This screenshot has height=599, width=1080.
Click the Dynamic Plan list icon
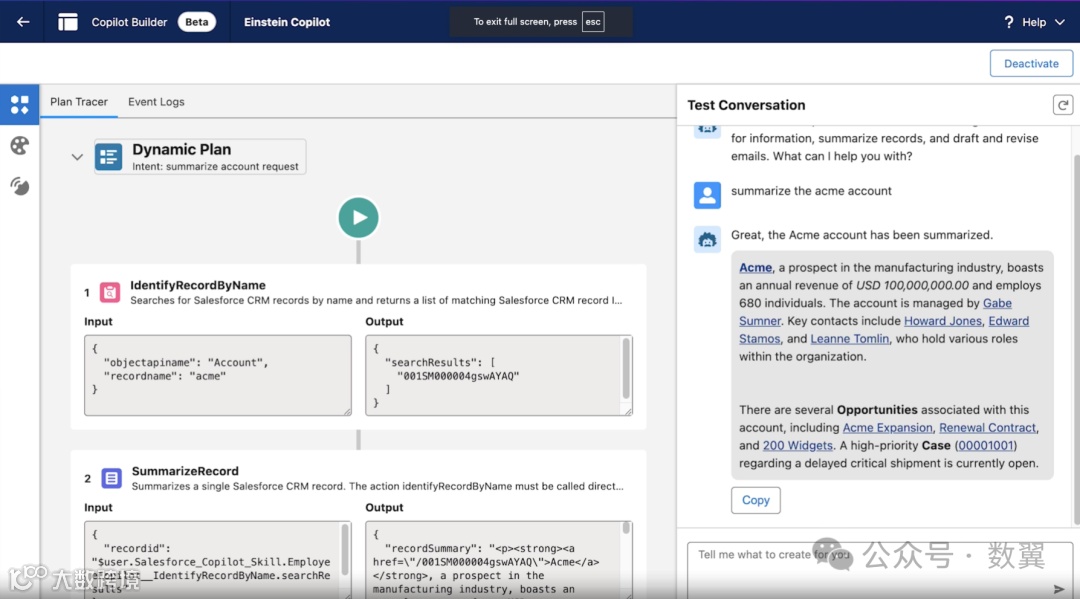[109, 156]
